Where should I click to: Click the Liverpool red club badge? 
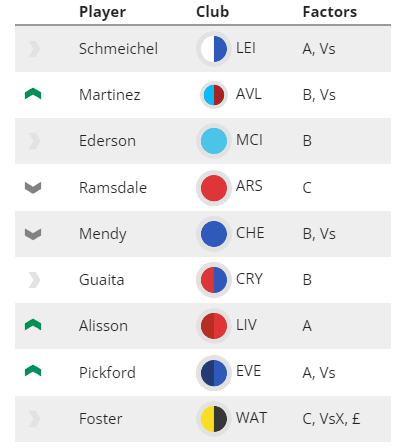[x=214, y=326]
